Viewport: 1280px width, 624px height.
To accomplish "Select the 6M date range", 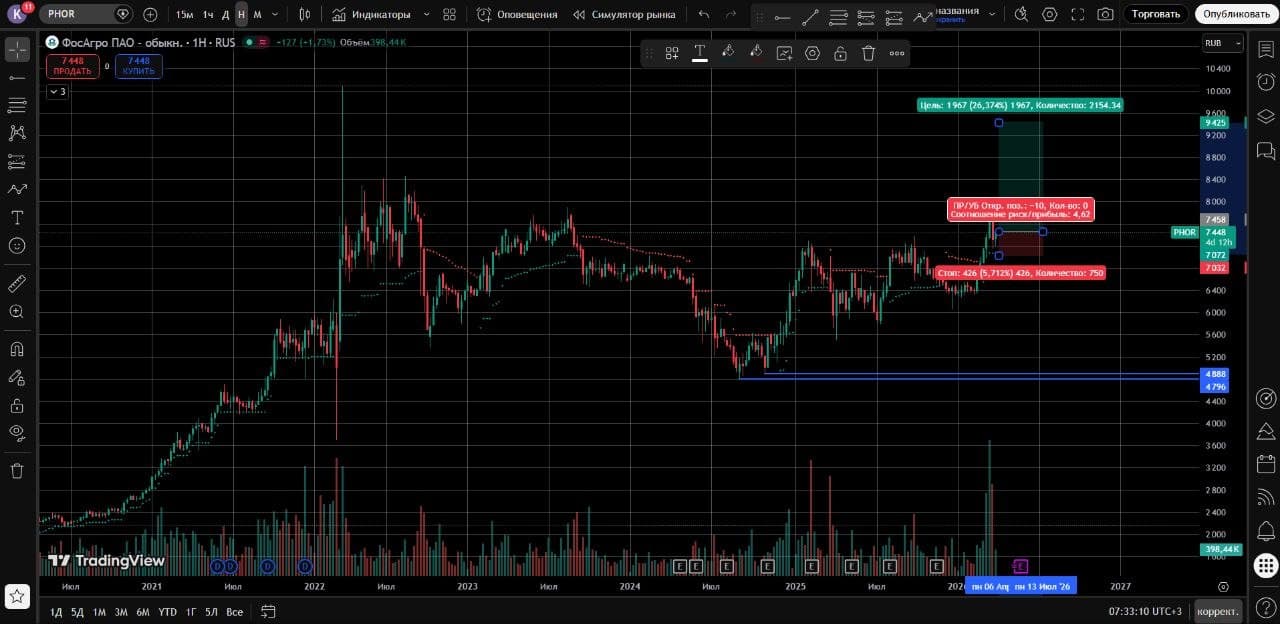I will point(143,612).
